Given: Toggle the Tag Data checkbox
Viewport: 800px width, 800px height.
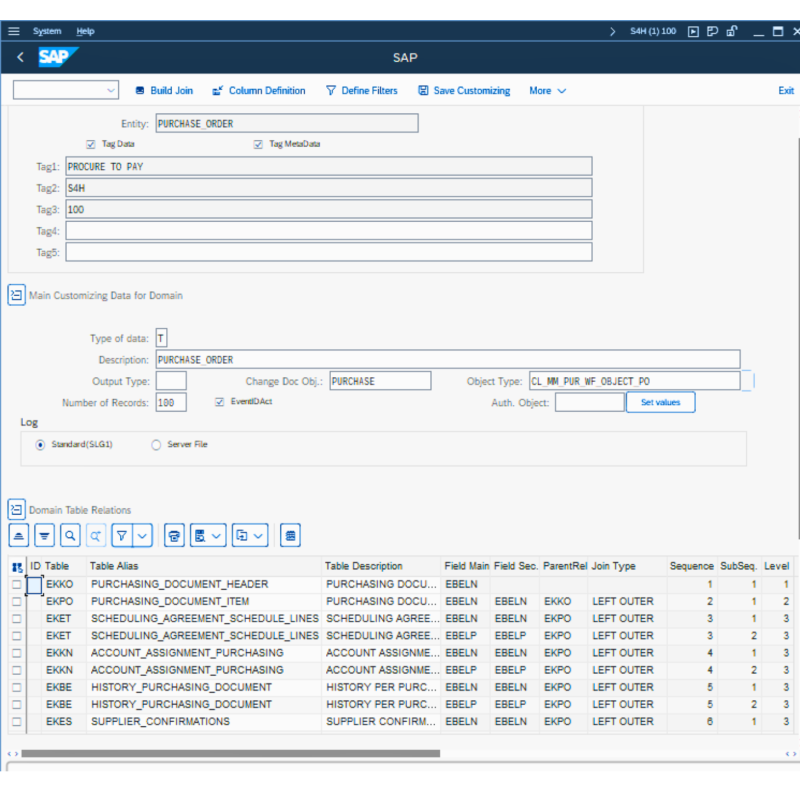Looking at the screenshot, I should pyautogui.click(x=91, y=144).
